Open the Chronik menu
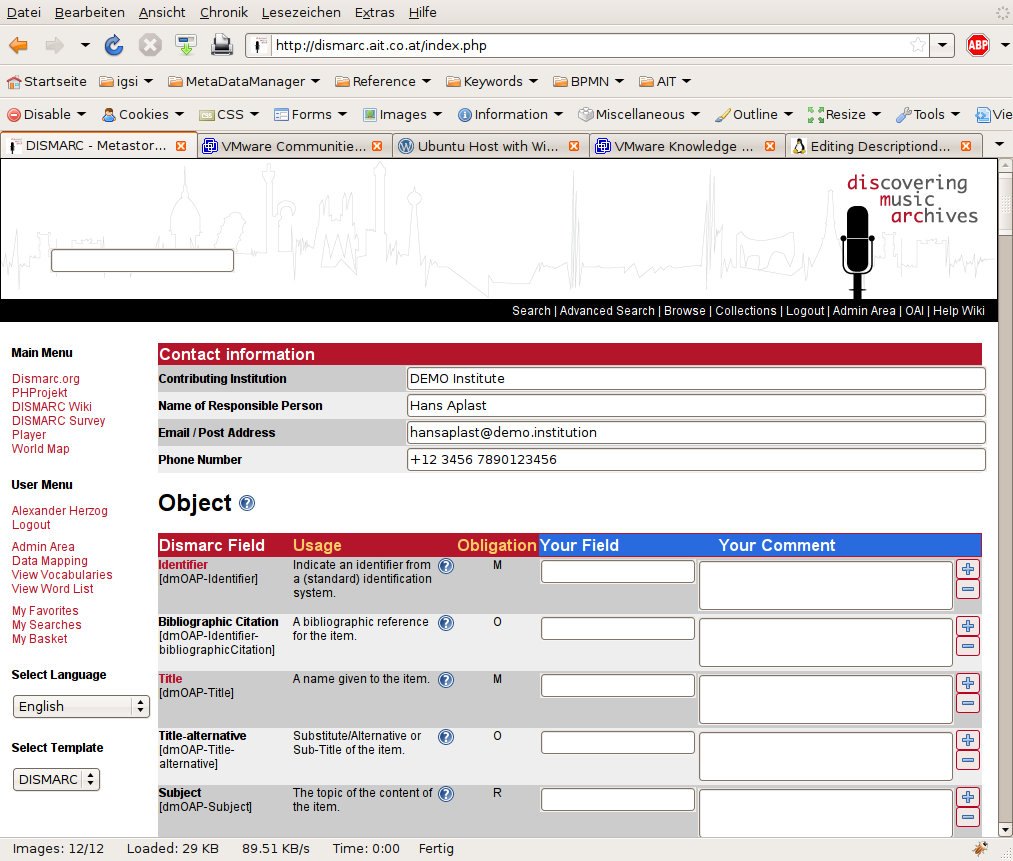1013x861 pixels. coord(224,12)
